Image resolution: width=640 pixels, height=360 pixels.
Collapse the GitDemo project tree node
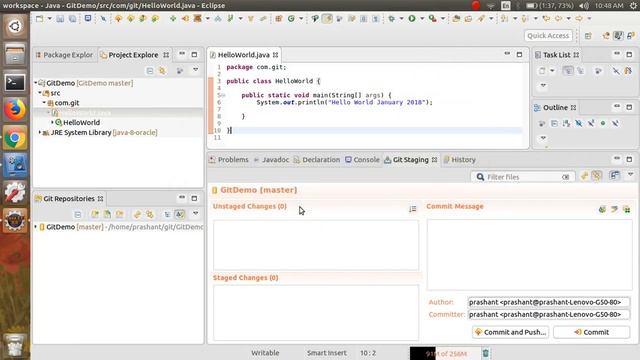click(x=36, y=83)
